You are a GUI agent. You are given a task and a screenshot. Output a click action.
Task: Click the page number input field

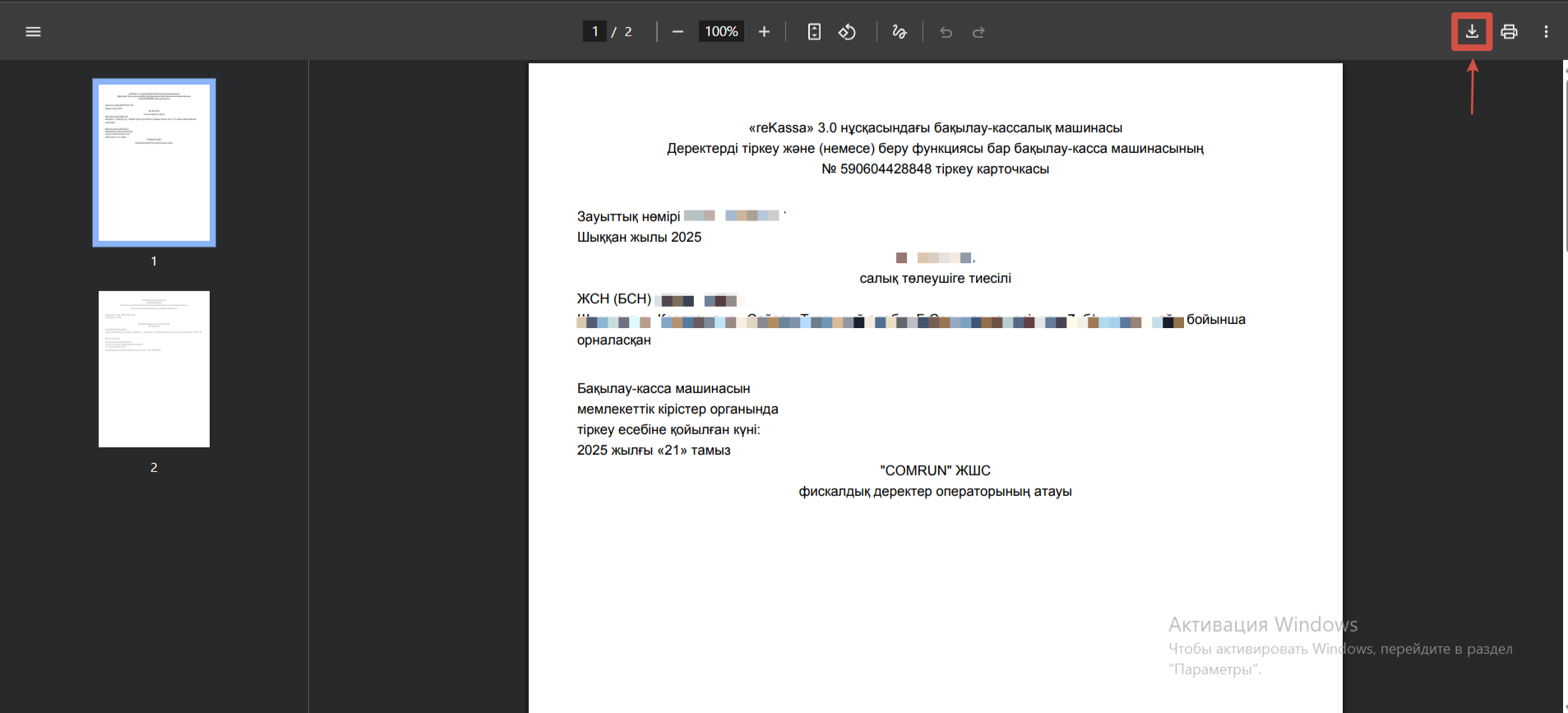click(x=594, y=31)
